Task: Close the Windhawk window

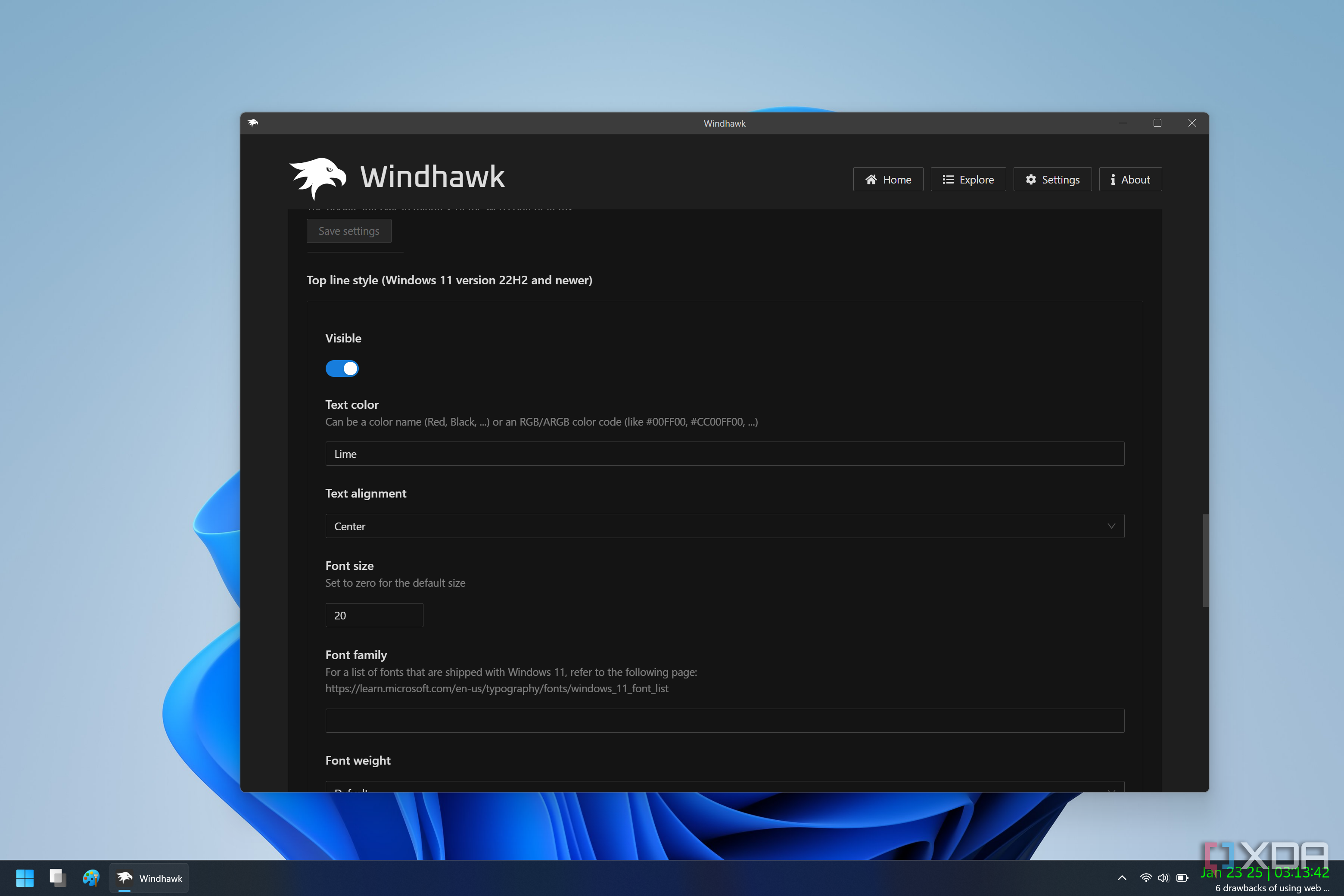Action: click(1192, 123)
